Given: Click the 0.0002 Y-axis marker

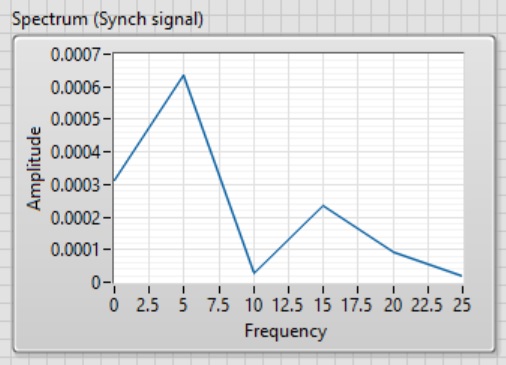Looking at the screenshot, I should click(75, 218).
